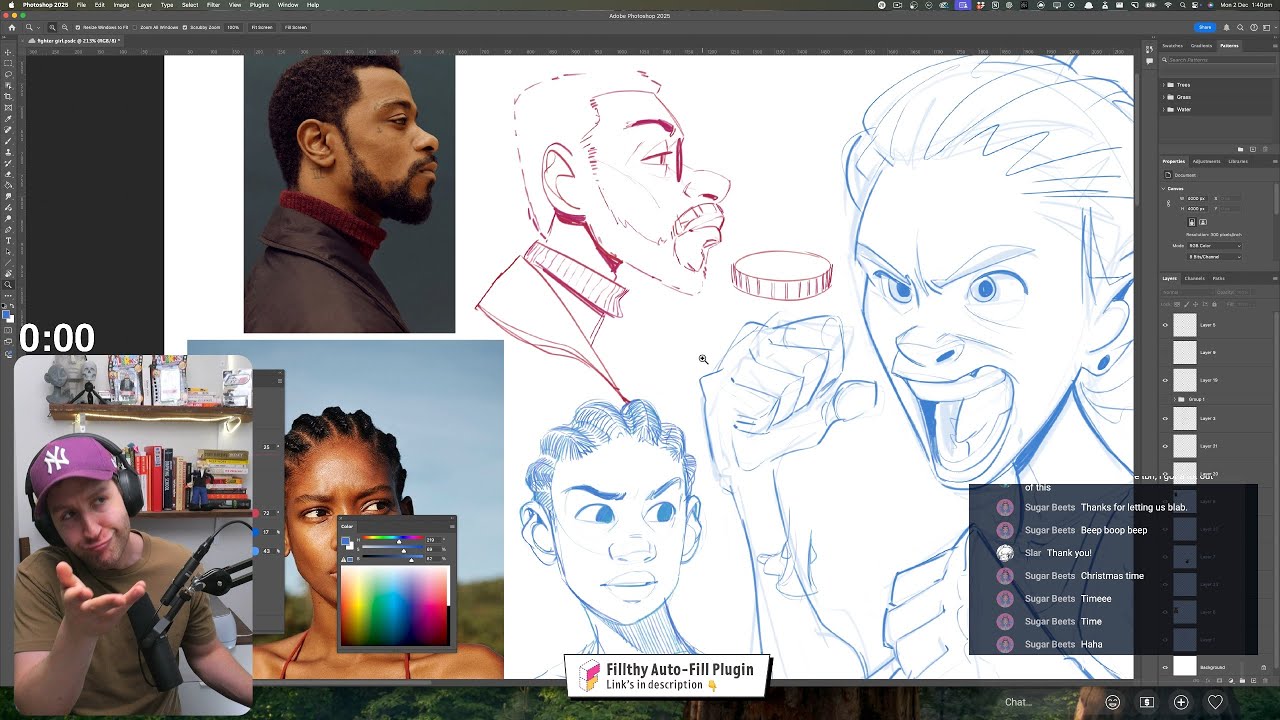
Task: Collapse Group 1 in Layers panel
Action: click(x=1174, y=399)
